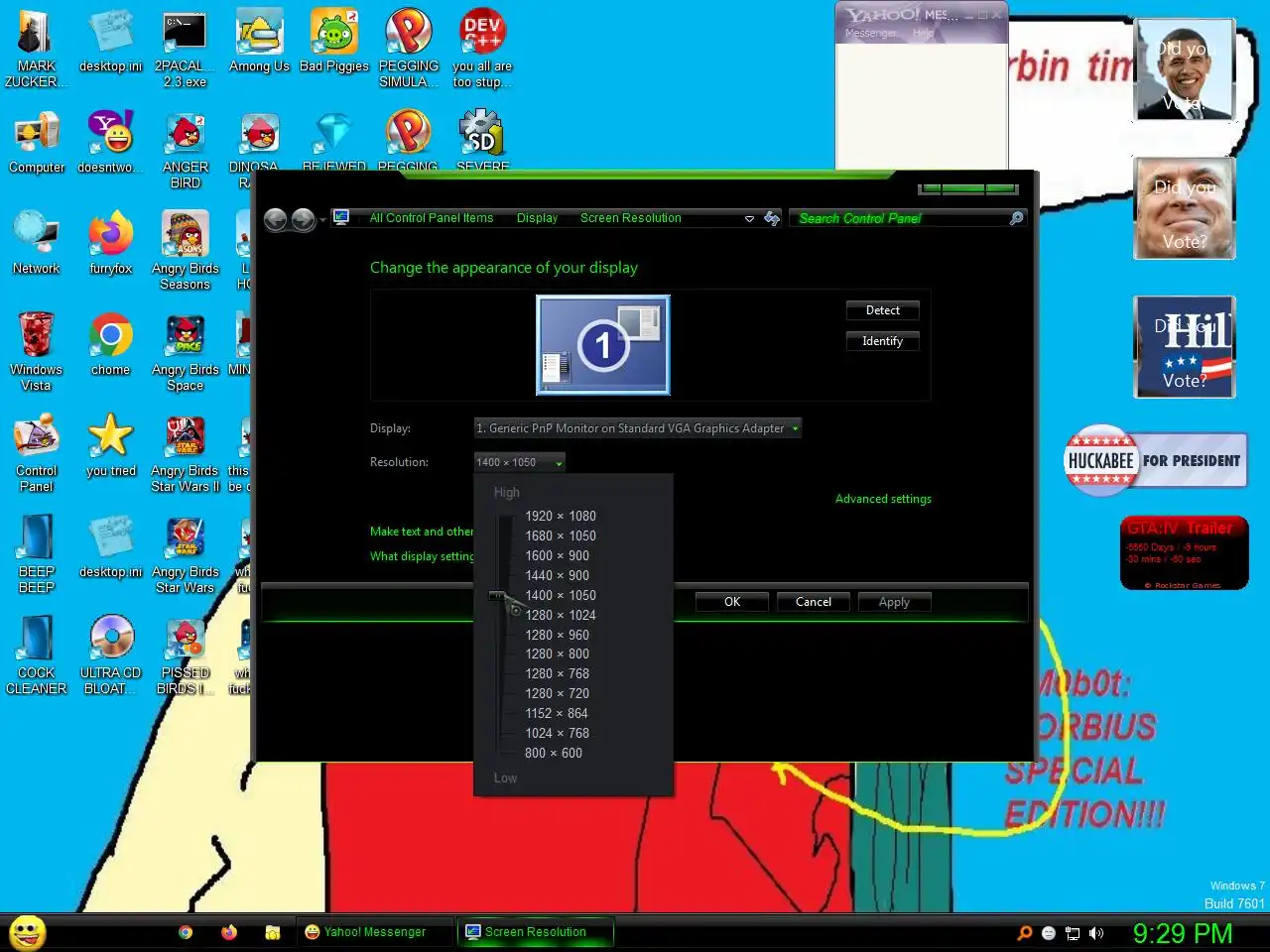Open the ULTRA CD BLOAT disc icon
1270x952 pixels.
[x=110, y=655]
